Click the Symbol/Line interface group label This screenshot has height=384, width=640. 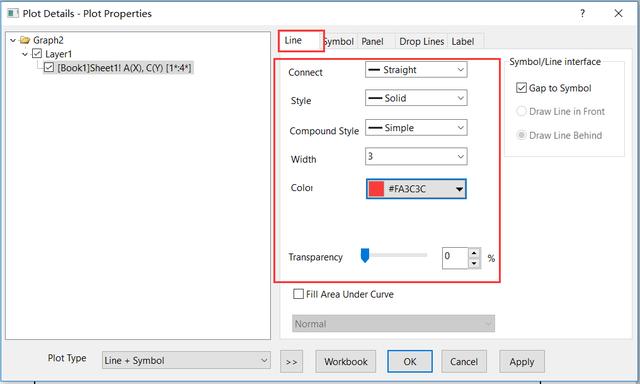tap(555, 62)
